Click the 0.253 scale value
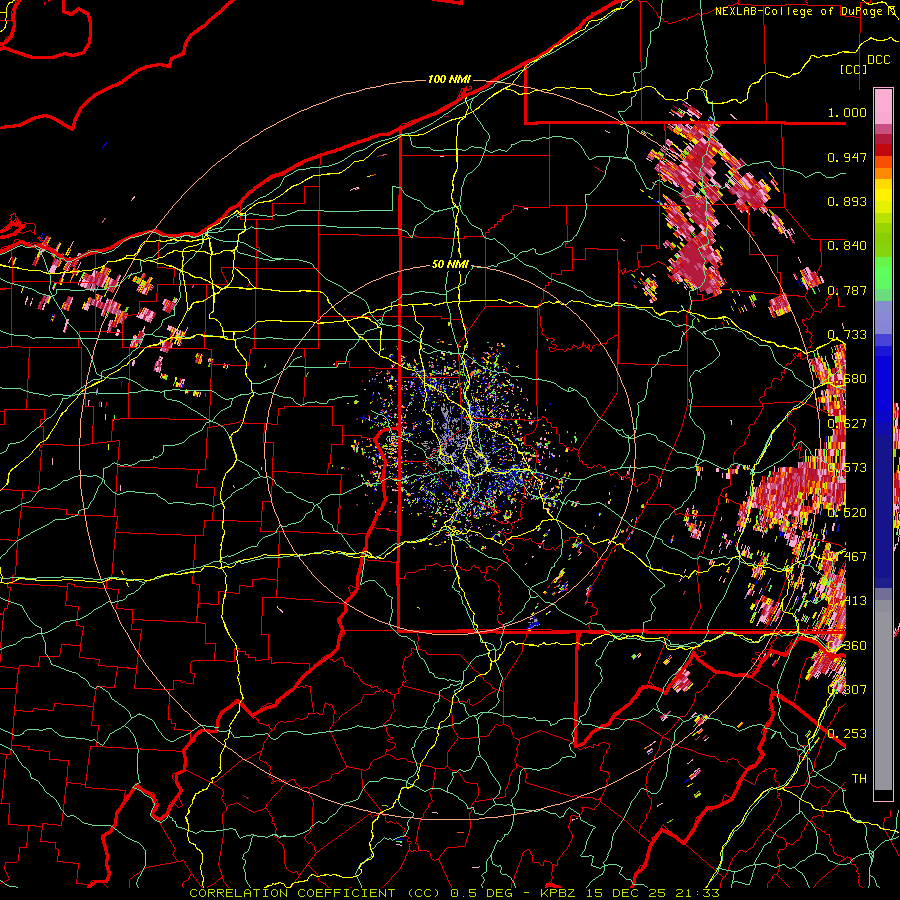 (847, 734)
